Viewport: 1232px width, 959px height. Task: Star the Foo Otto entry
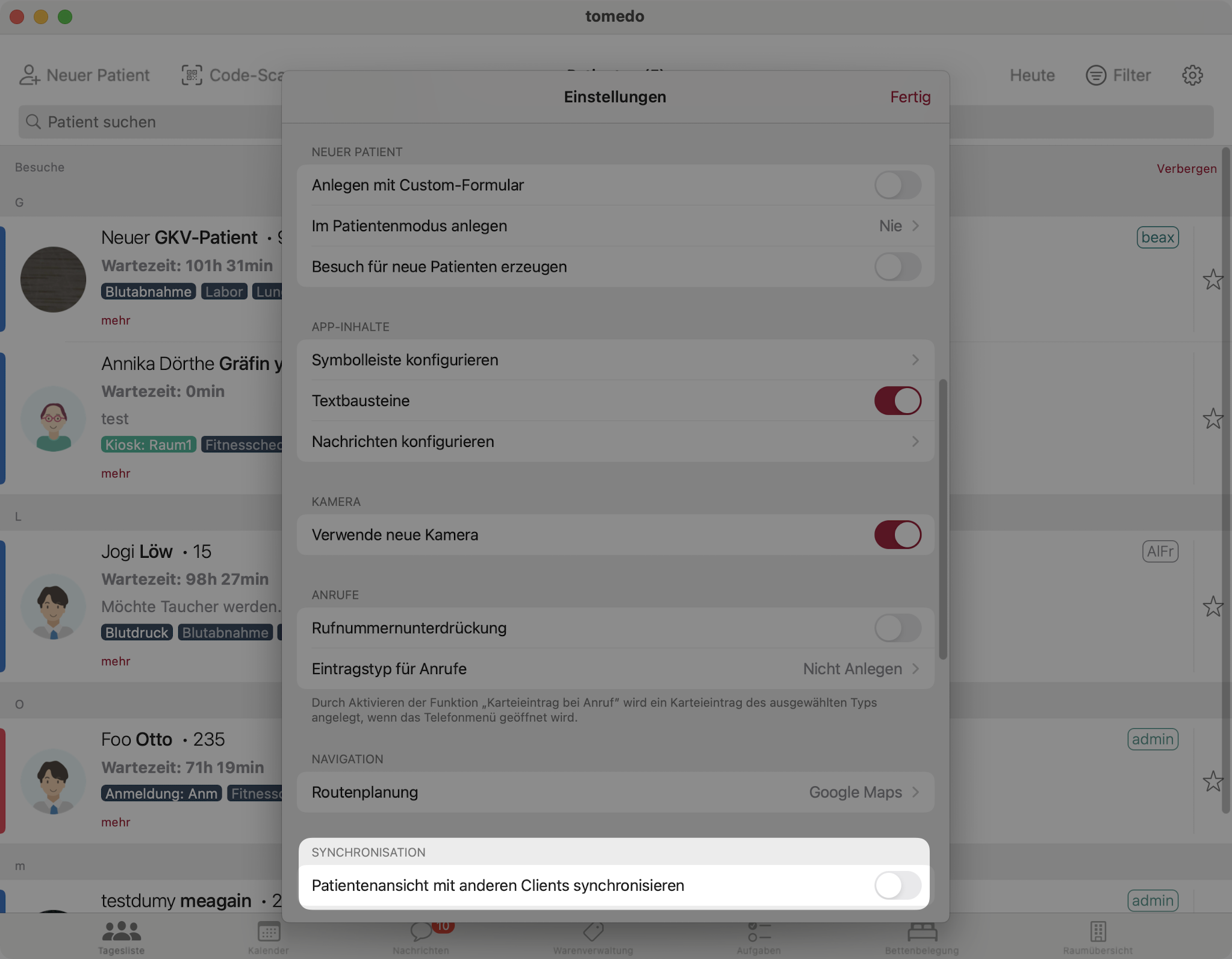coord(1213,781)
